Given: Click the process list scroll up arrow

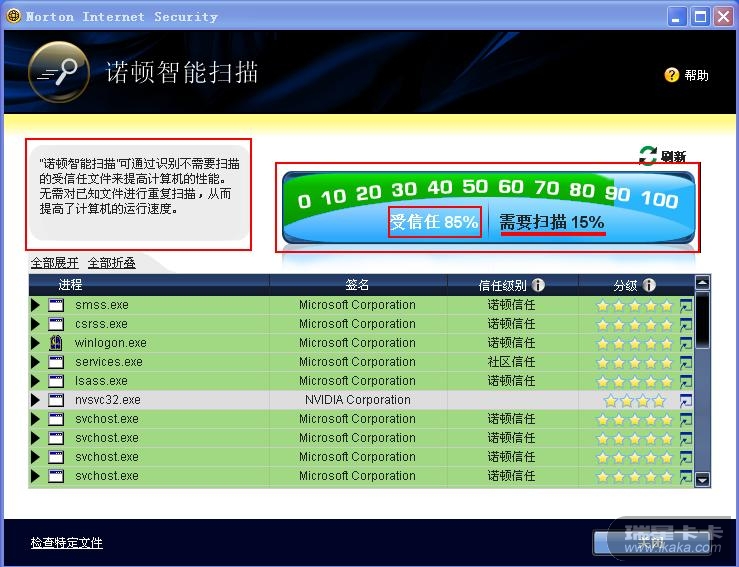Looking at the screenshot, I should click(702, 283).
